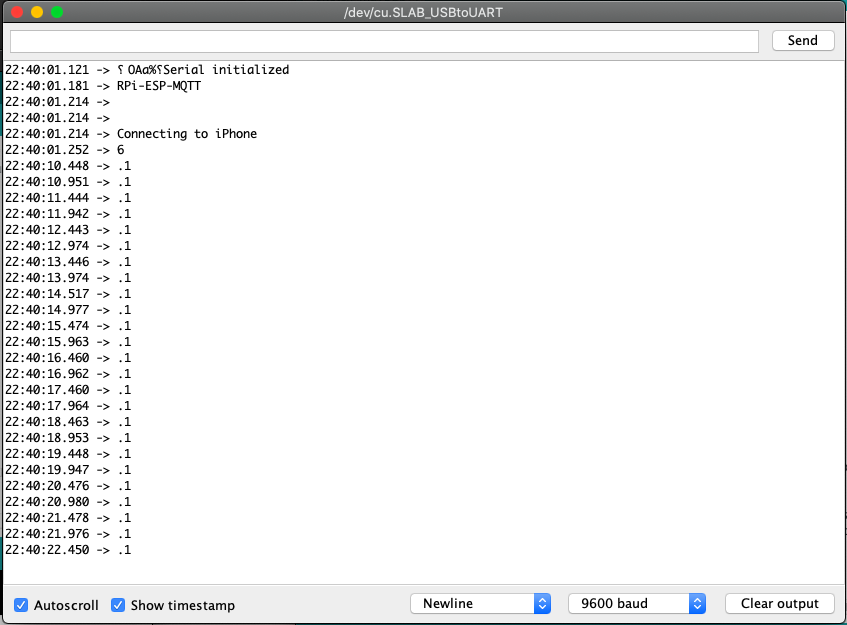Click the log line at 22:40:19.448
Viewport: 847px width, 625px height.
(x=68, y=454)
